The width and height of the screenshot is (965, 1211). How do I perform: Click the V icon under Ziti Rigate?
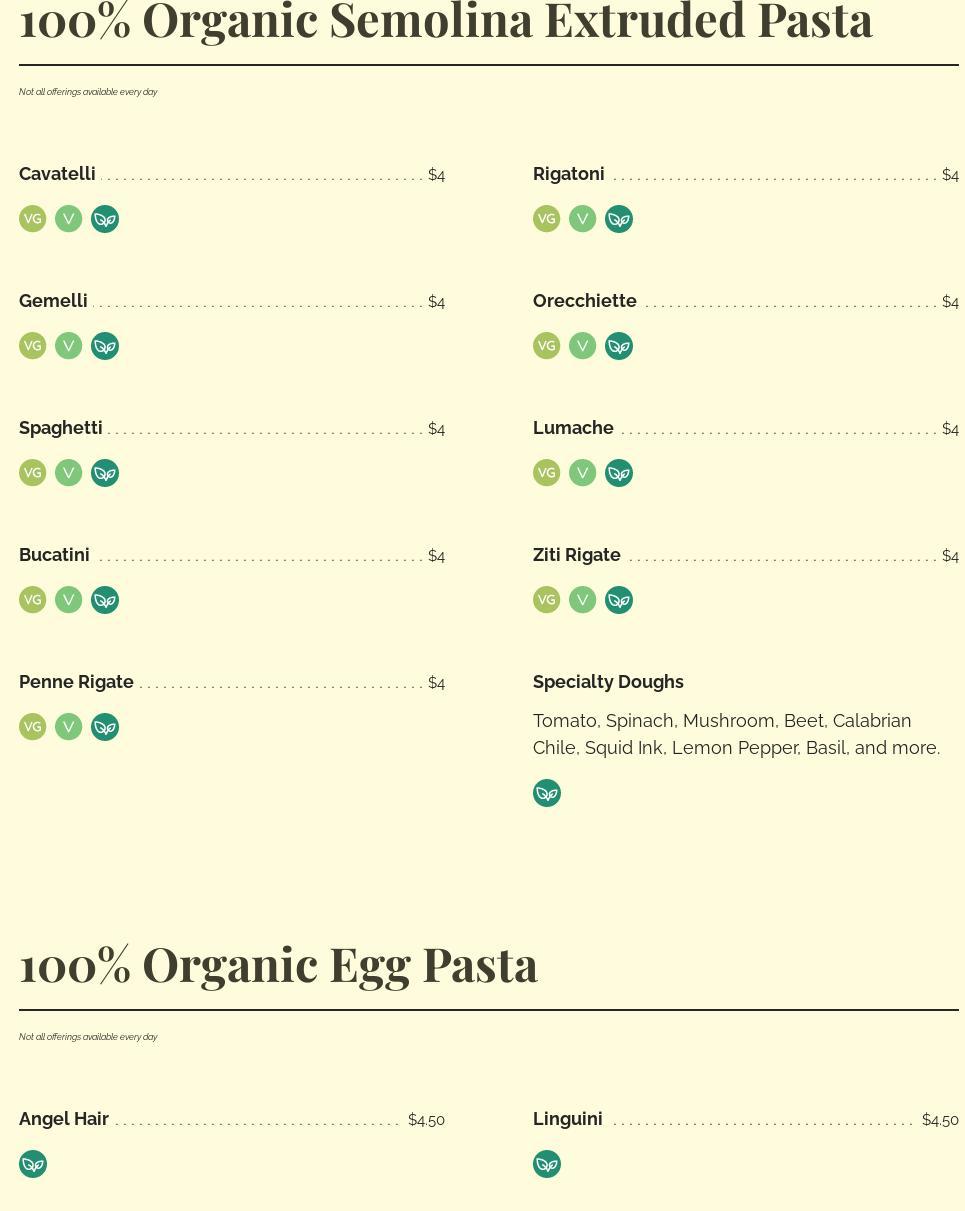(x=583, y=600)
